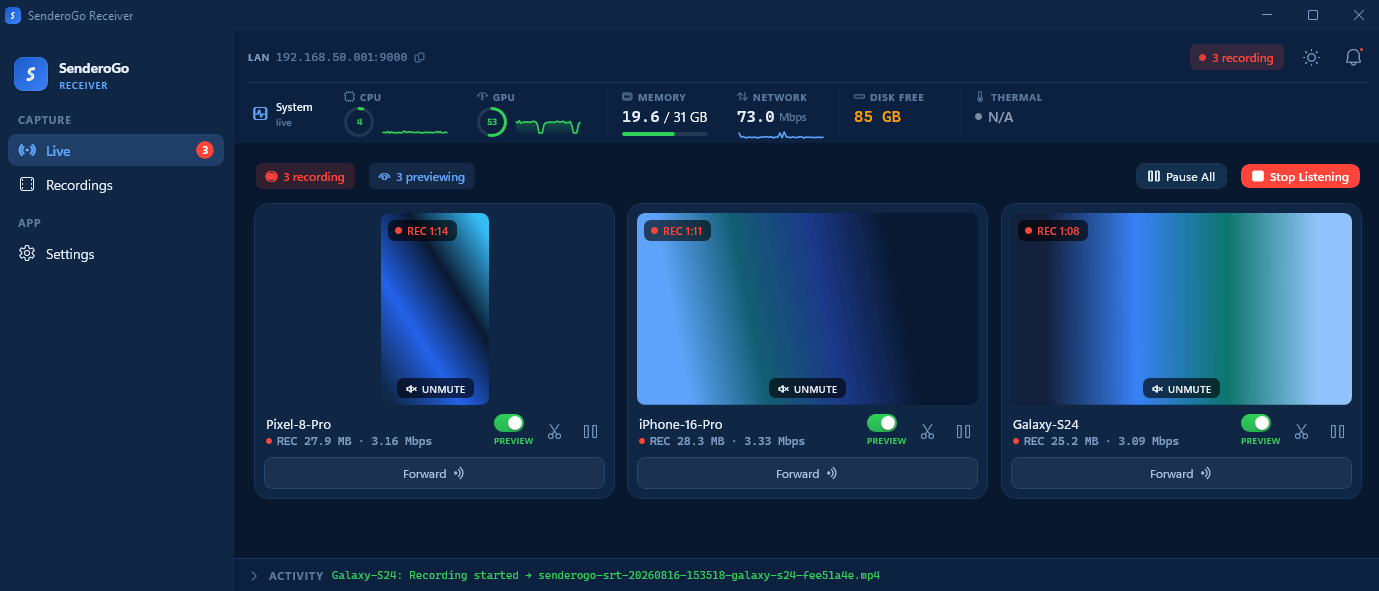
Task: Cut the iPhone-16-Pro recording with the scissors icon
Action: [x=927, y=431]
